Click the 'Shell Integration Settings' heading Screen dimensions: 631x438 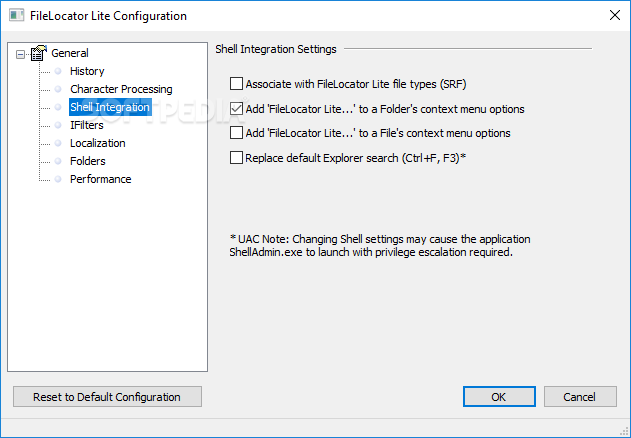click(276, 49)
